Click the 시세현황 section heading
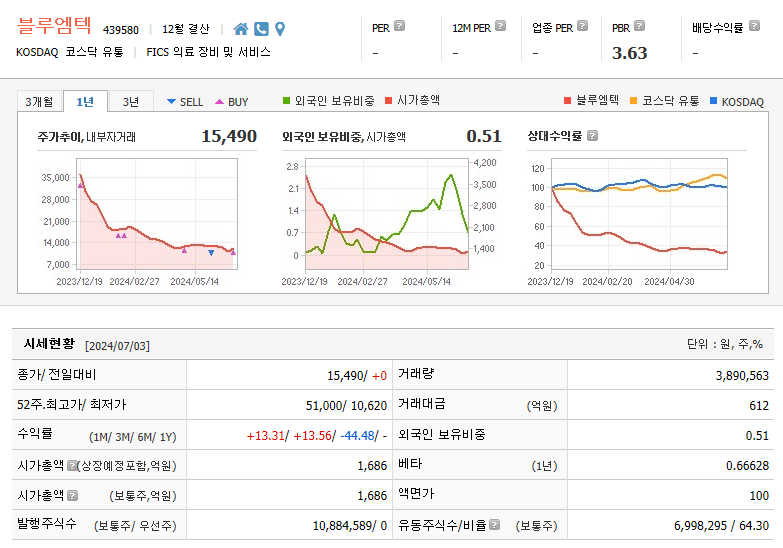Screen dimensions: 783x548 [49, 344]
